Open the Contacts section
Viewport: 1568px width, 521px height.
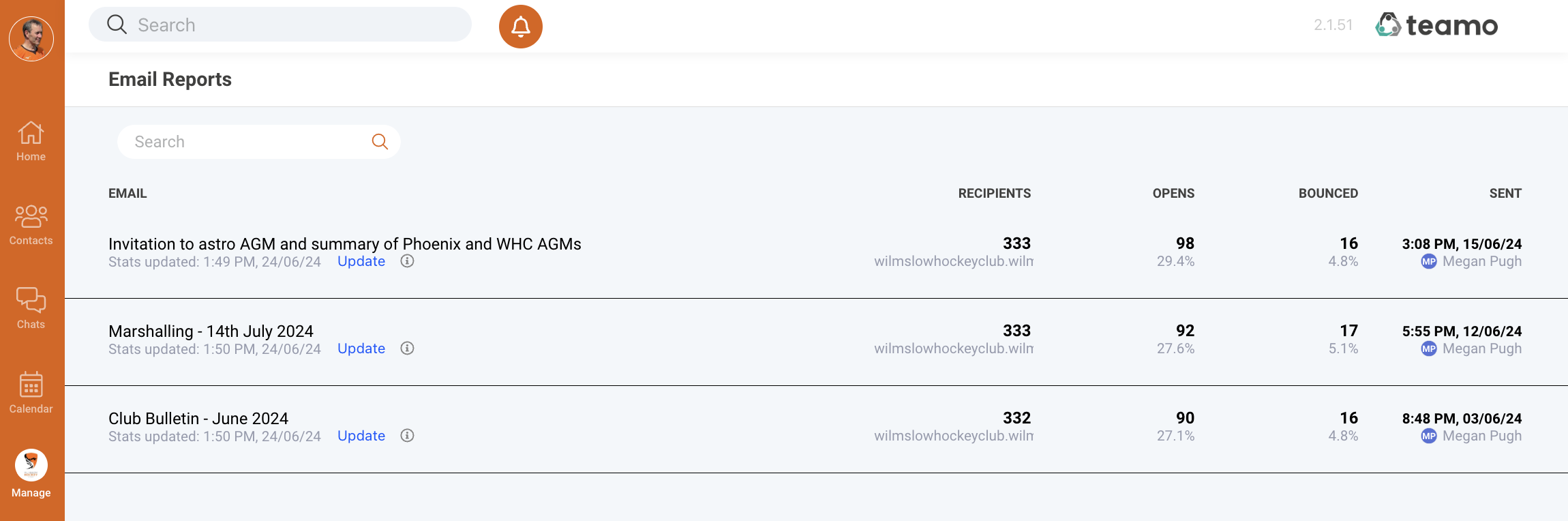tap(31, 225)
